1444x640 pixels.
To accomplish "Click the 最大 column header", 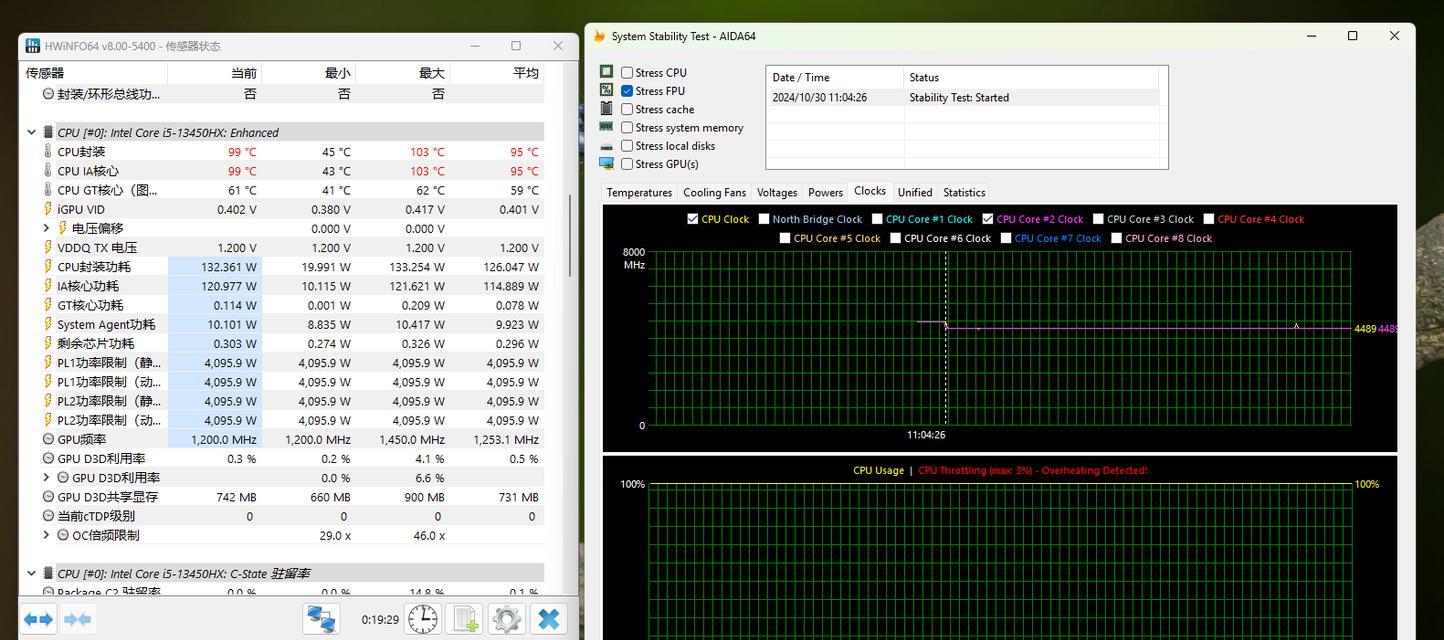I will coord(402,73).
